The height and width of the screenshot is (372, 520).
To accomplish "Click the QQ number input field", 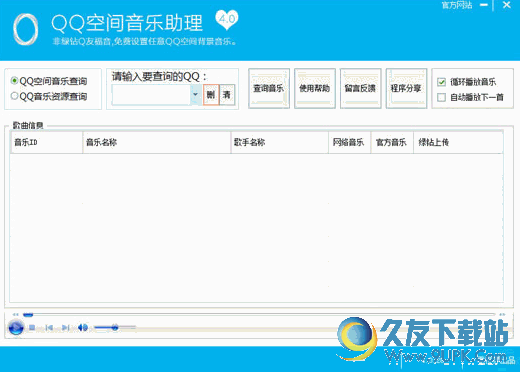I will (x=151, y=95).
